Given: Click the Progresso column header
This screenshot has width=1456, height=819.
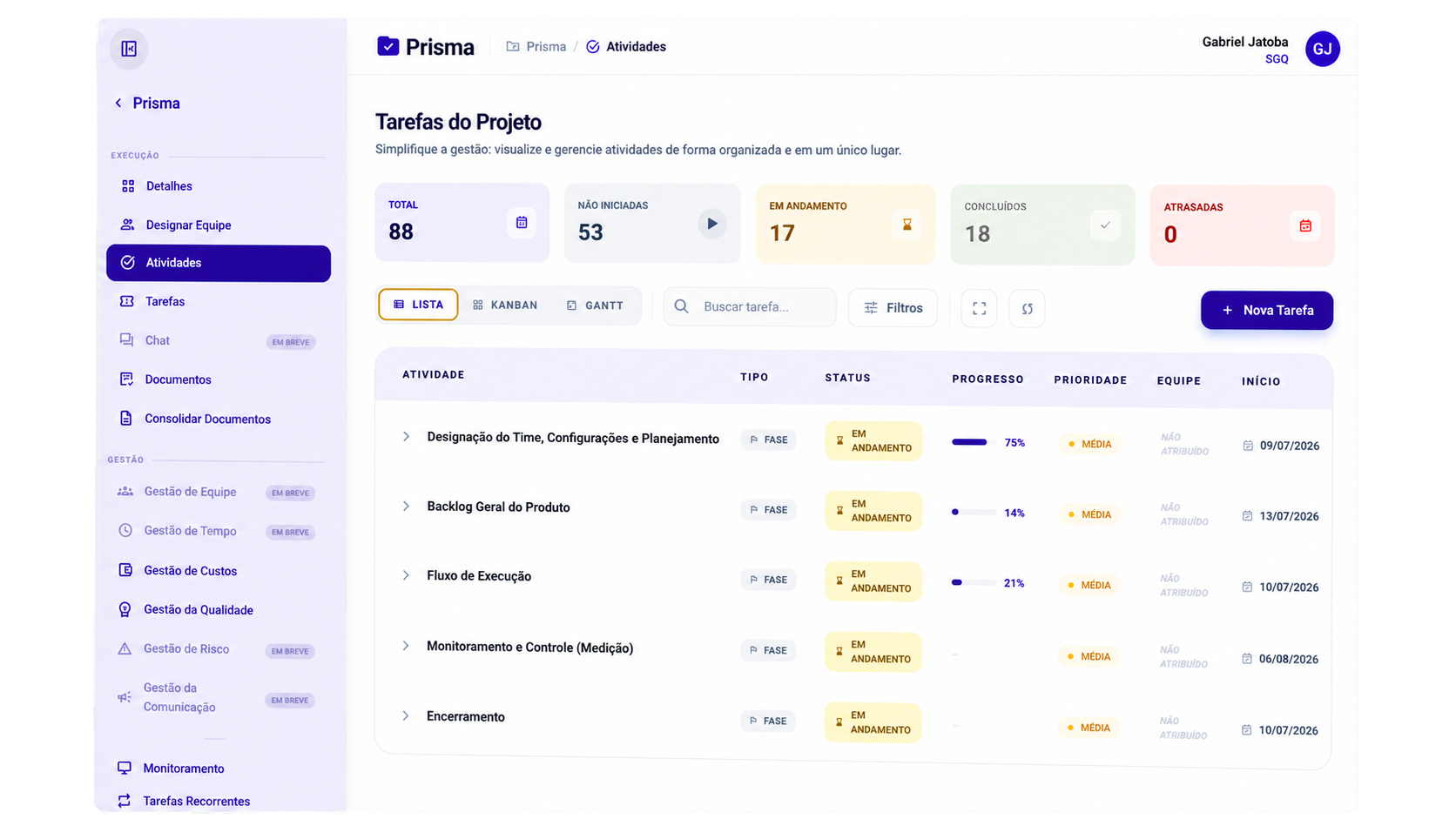Looking at the screenshot, I should pos(988,379).
